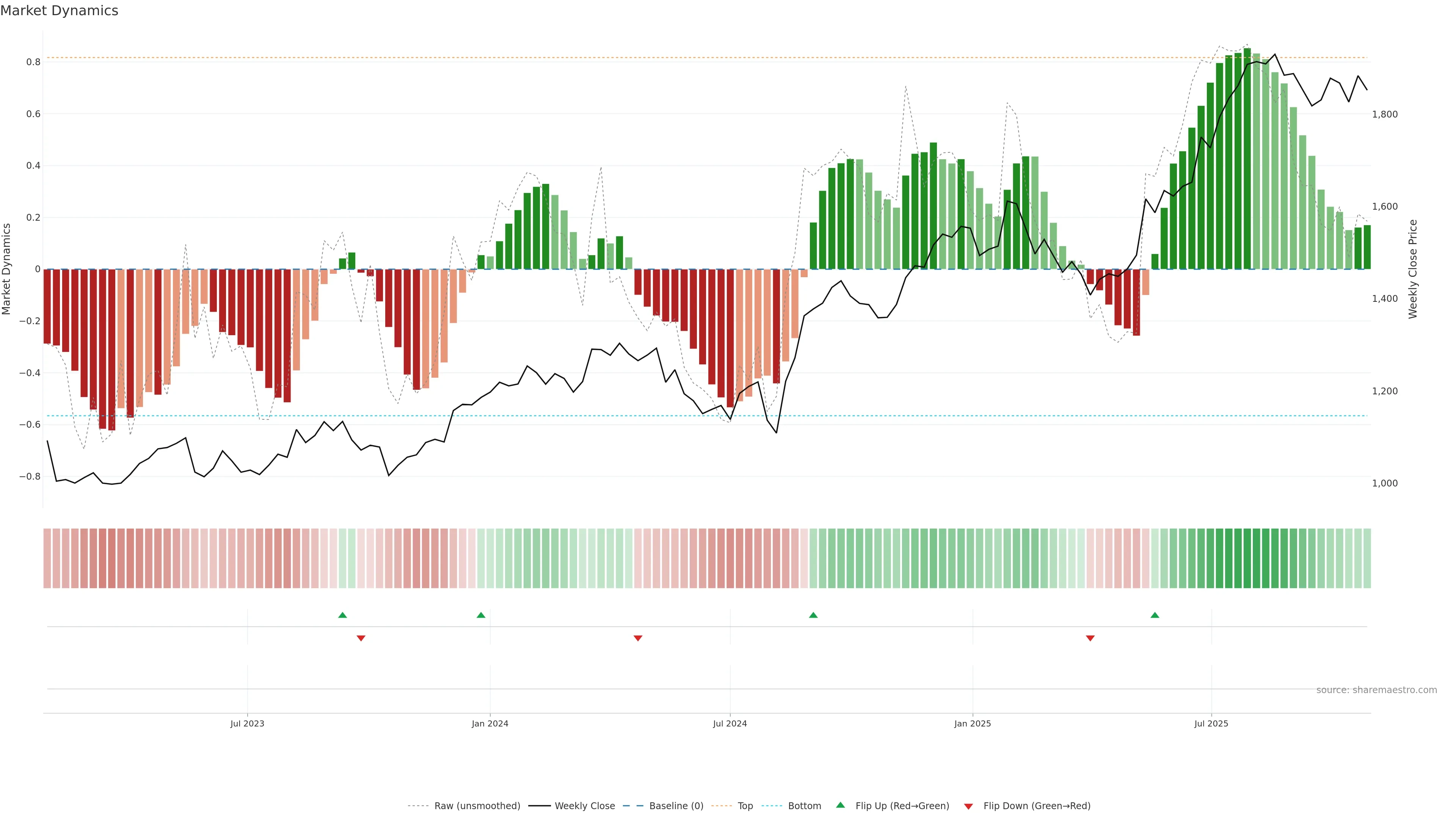
Task: Click the red flip-down triangle between Jan and Jul 2024
Action: [637, 638]
